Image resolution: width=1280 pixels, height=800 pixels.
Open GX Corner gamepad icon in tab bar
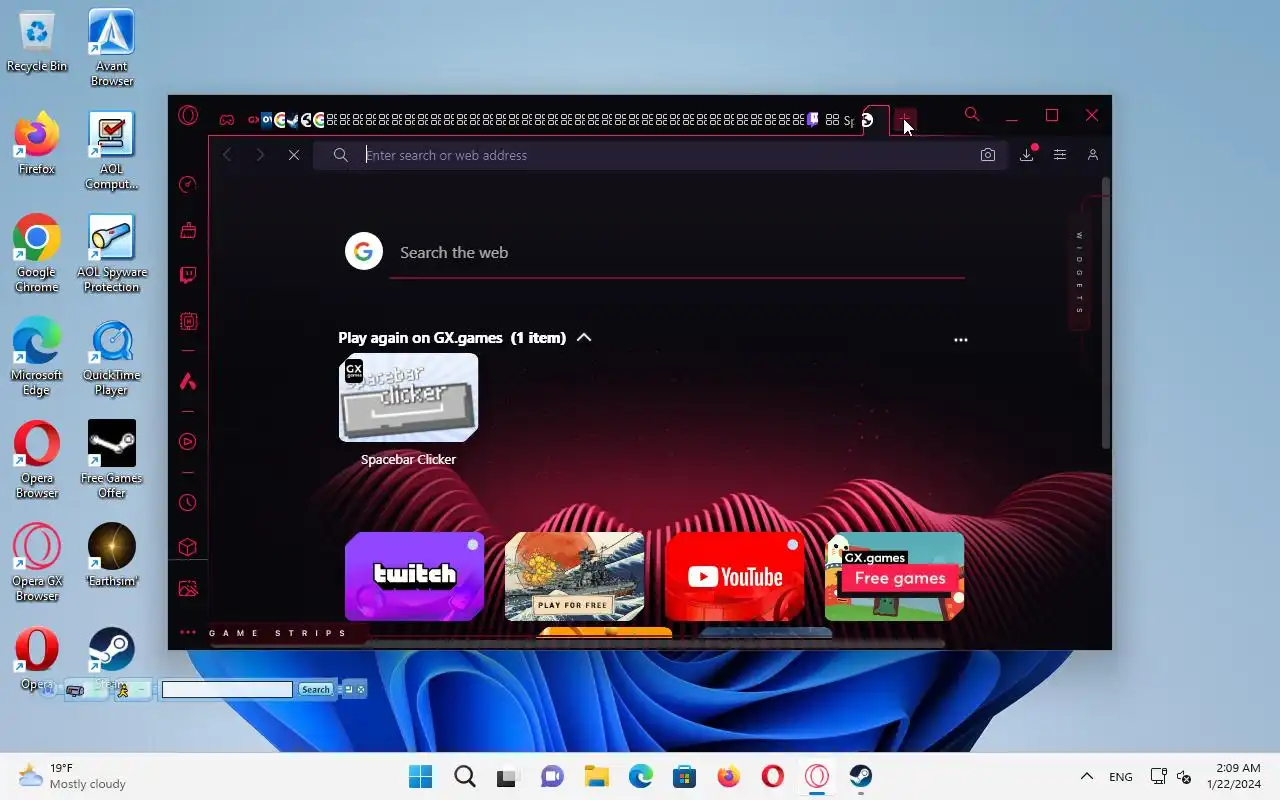click(227, 120)
